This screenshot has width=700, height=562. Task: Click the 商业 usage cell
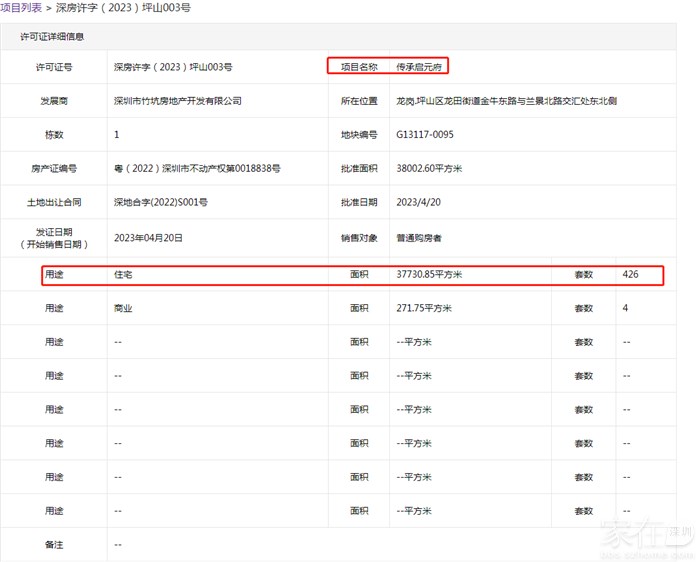coord(124,309)
